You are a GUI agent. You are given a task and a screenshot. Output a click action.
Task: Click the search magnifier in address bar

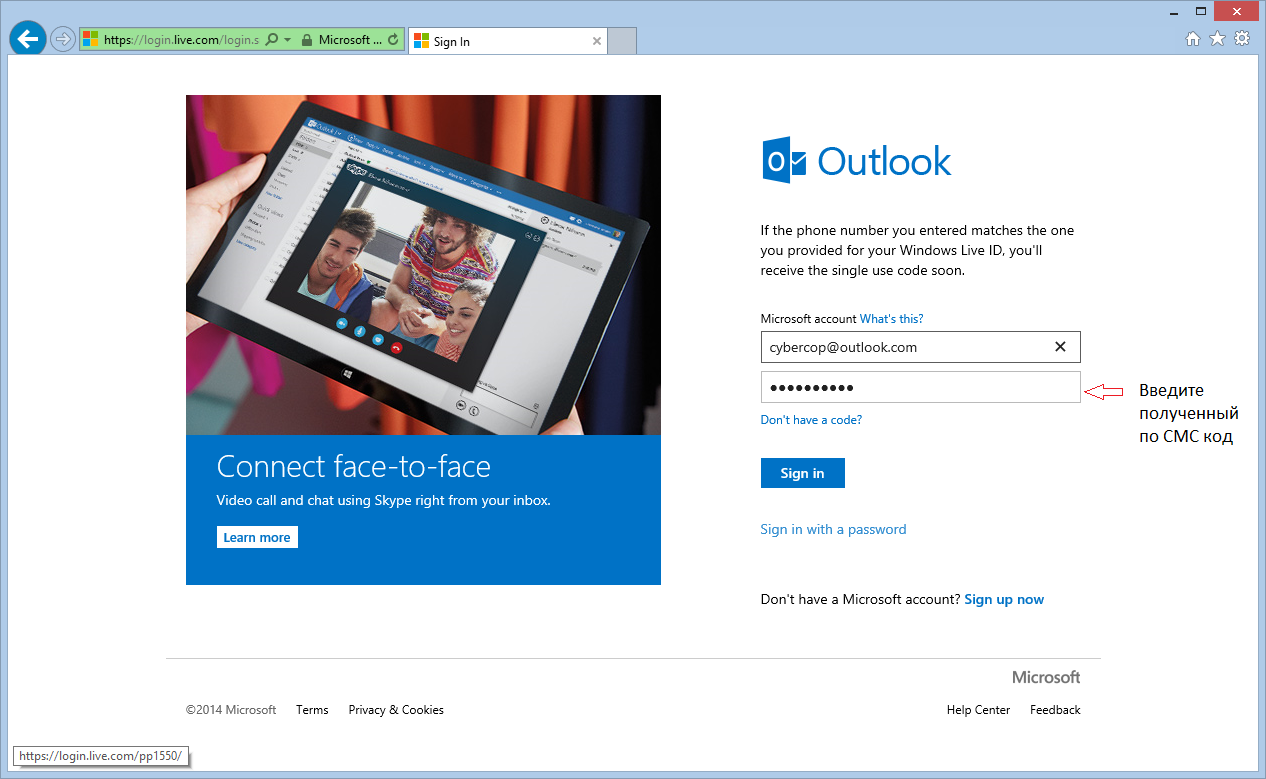click(x=271, y=40)
